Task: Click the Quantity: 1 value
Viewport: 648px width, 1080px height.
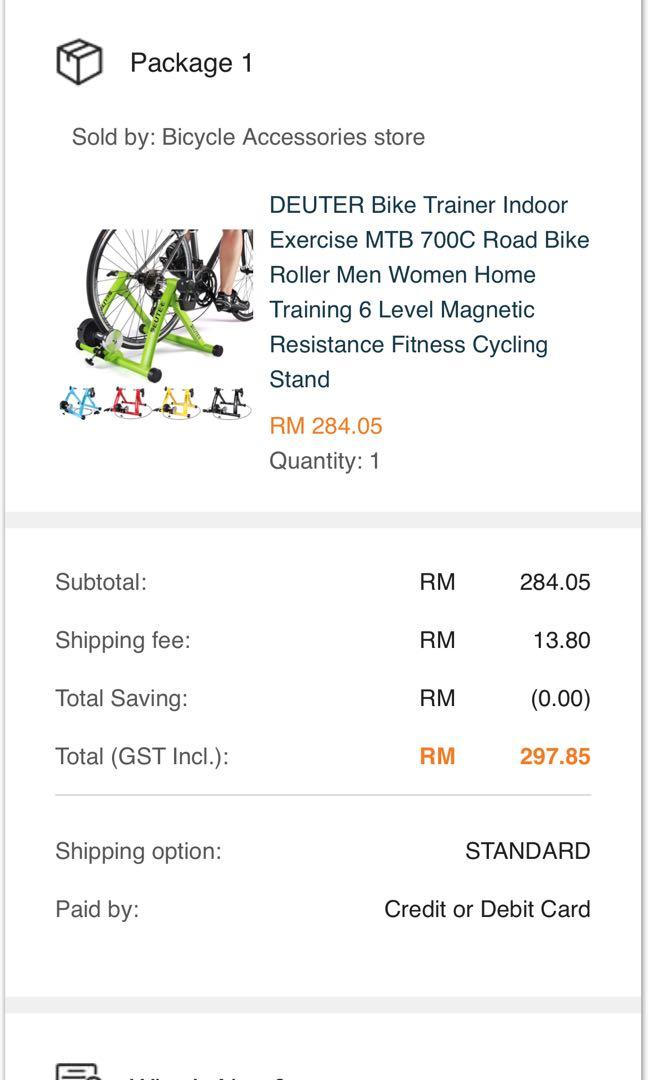Action: [x=319, y=460]
